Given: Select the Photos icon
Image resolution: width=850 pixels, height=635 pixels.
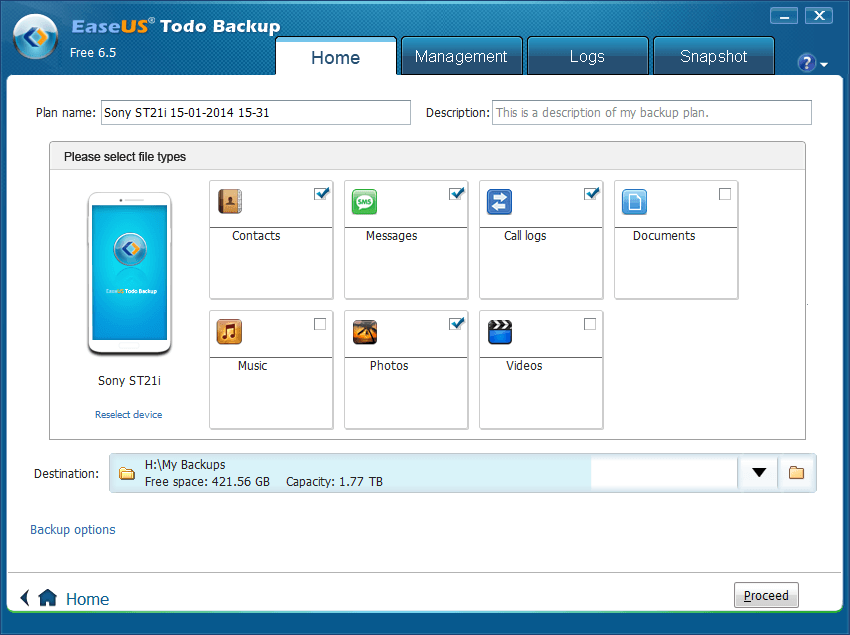Looking at the screenshot, I should pyautogui.click(x=364, y=331).
